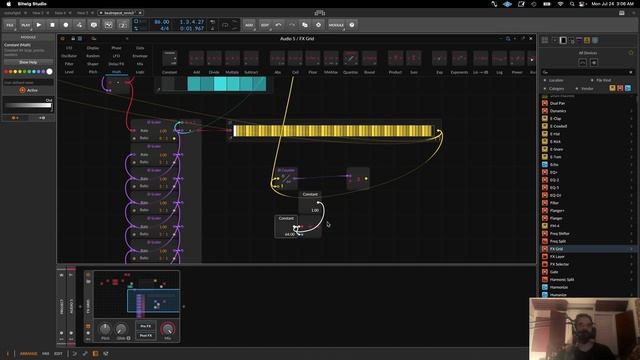640x360 pixels.
Task: Click the Pre FX button on device
Action: click(146, 326)
